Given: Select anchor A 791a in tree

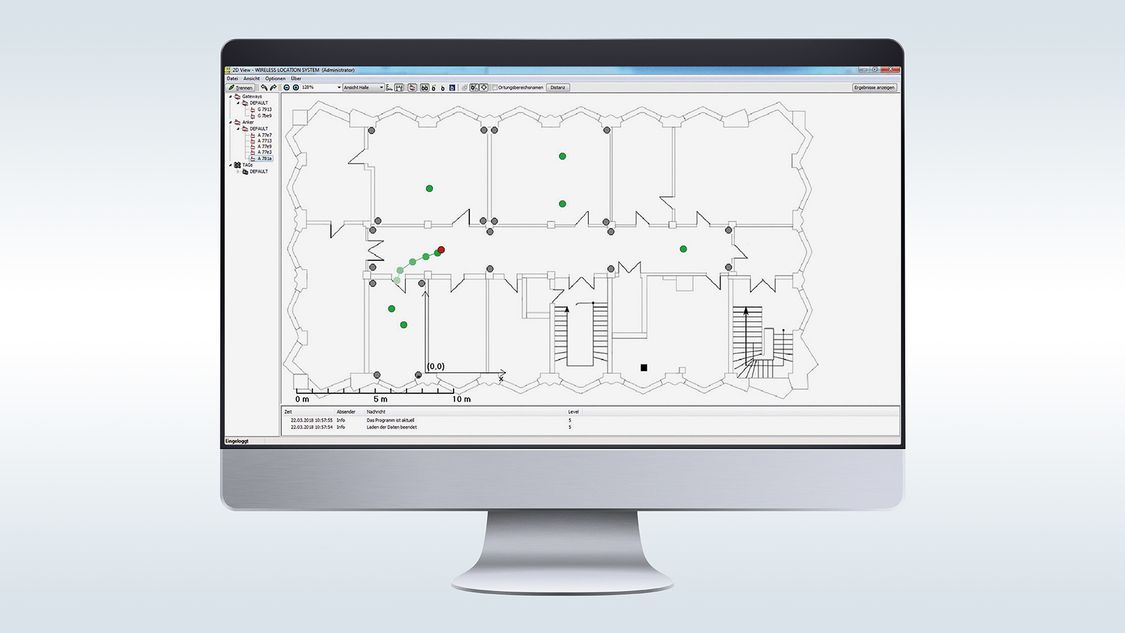Looking at the screenshot, I should (x=265, y=158).
